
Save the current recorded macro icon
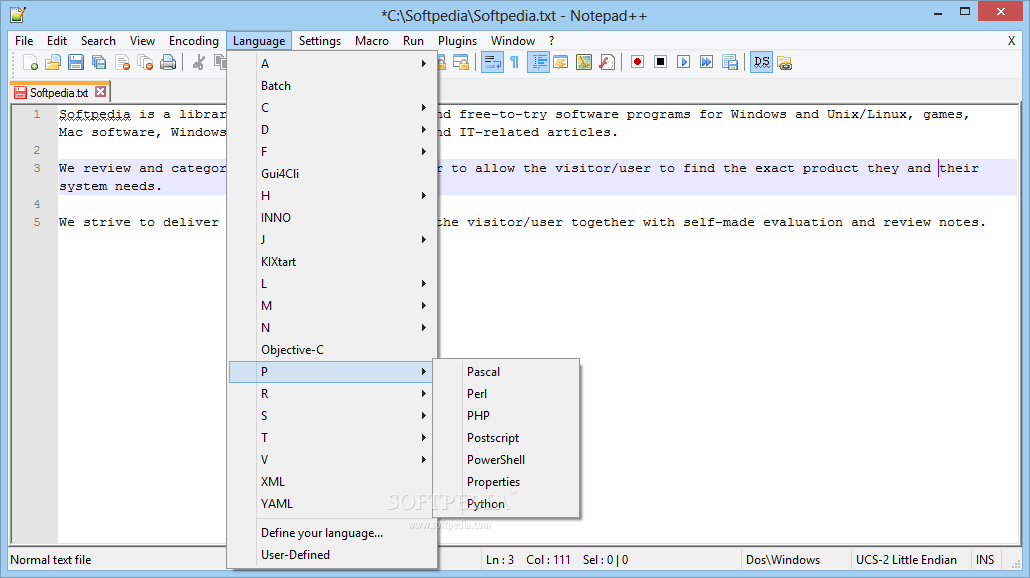[730, 62]
